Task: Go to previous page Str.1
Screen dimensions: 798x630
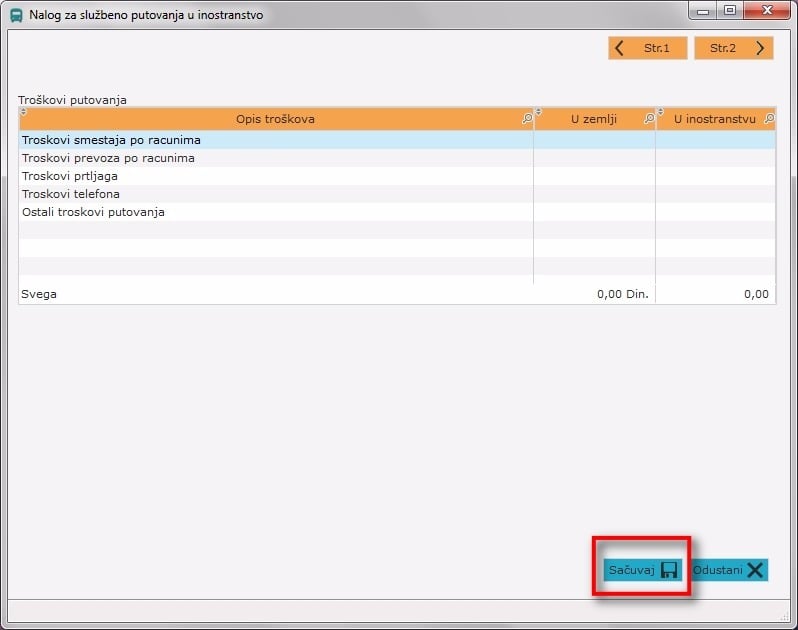Action: click(647, 48)
